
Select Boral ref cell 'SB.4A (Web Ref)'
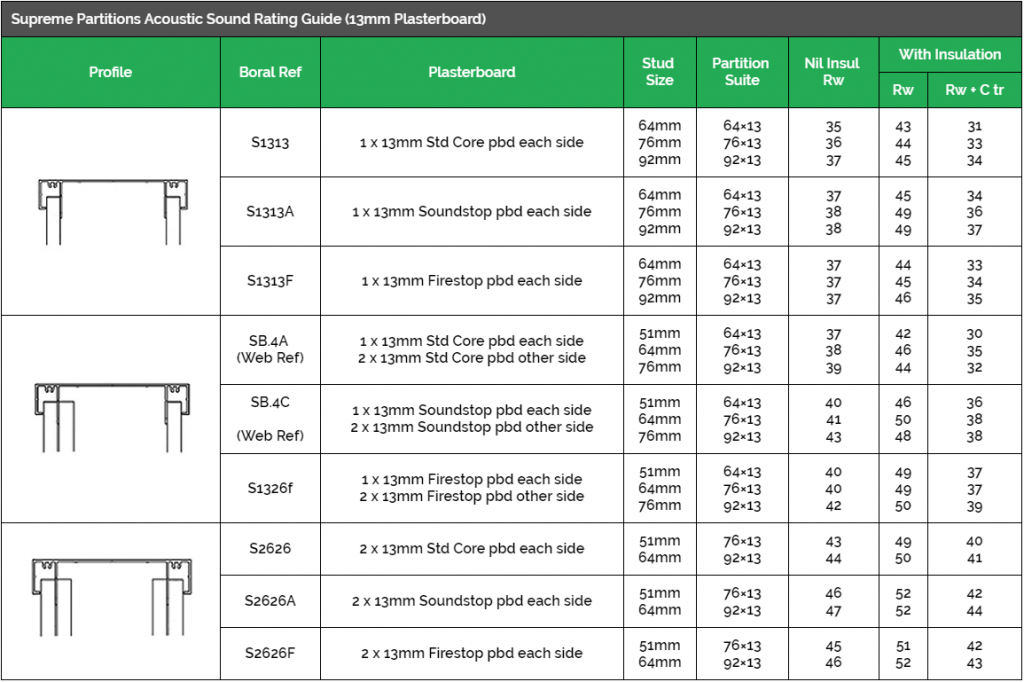270,349
